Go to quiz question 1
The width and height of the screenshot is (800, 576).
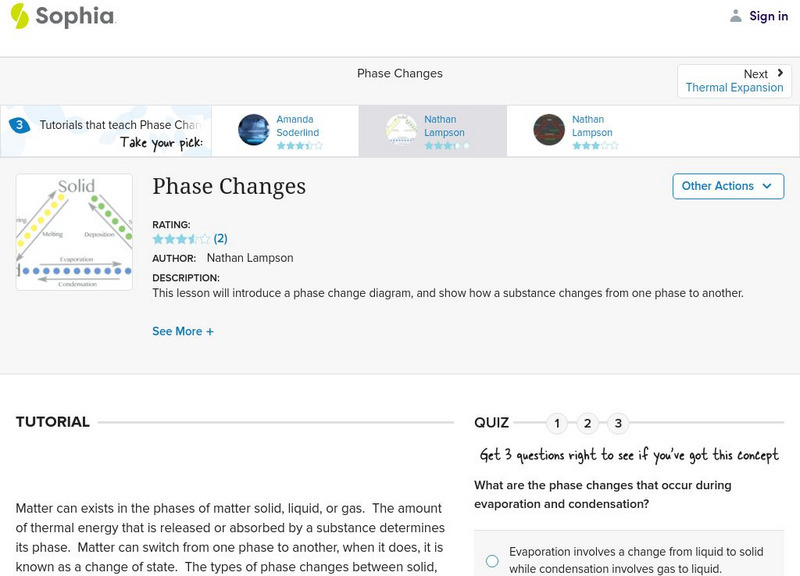557,423
